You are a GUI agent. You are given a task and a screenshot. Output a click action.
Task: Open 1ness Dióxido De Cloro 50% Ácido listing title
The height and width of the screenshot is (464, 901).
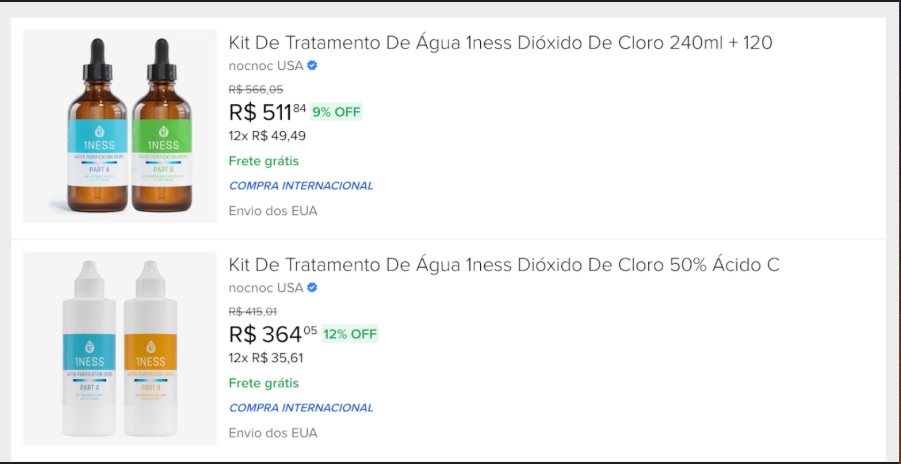(504, 265)
